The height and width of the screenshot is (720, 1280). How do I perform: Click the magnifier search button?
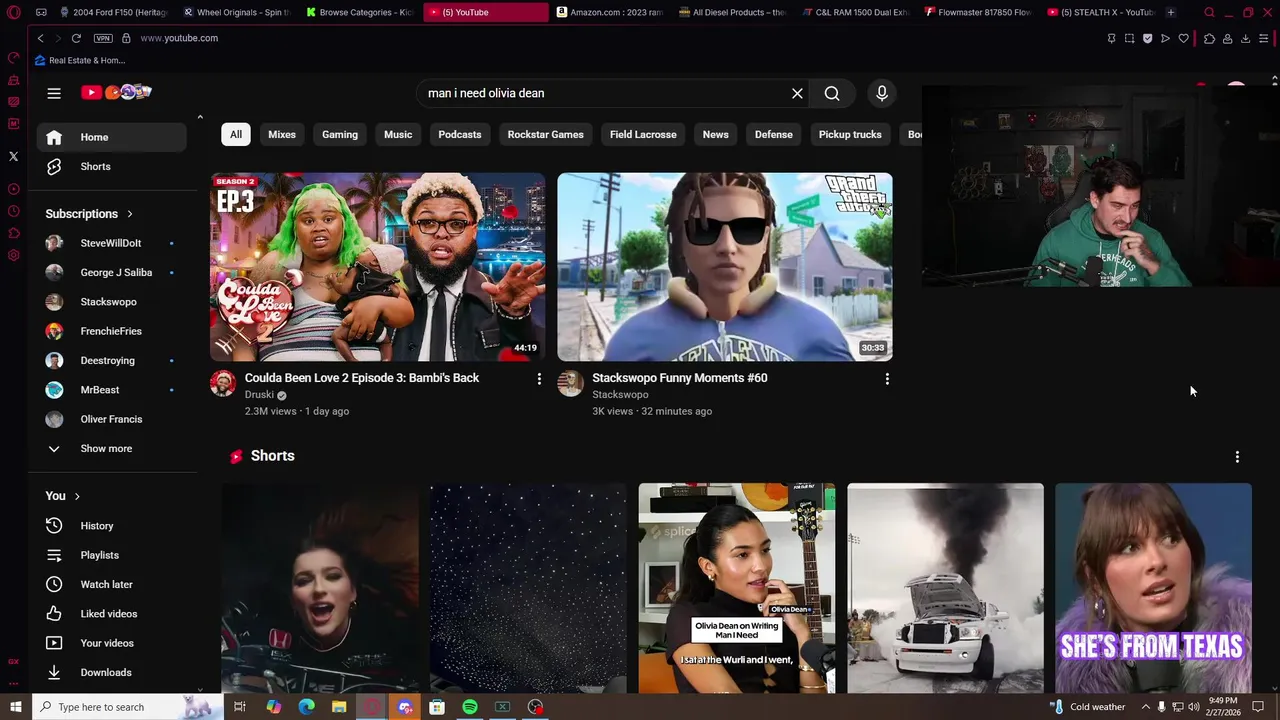point(832,93)
